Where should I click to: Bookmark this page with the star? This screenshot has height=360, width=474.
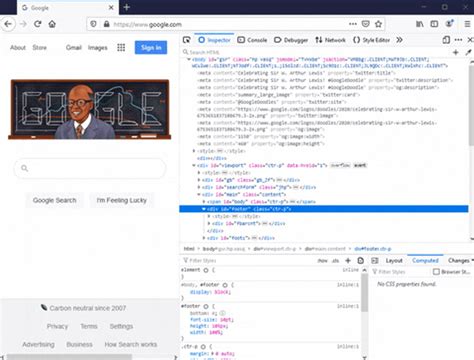tap(378, 24)
